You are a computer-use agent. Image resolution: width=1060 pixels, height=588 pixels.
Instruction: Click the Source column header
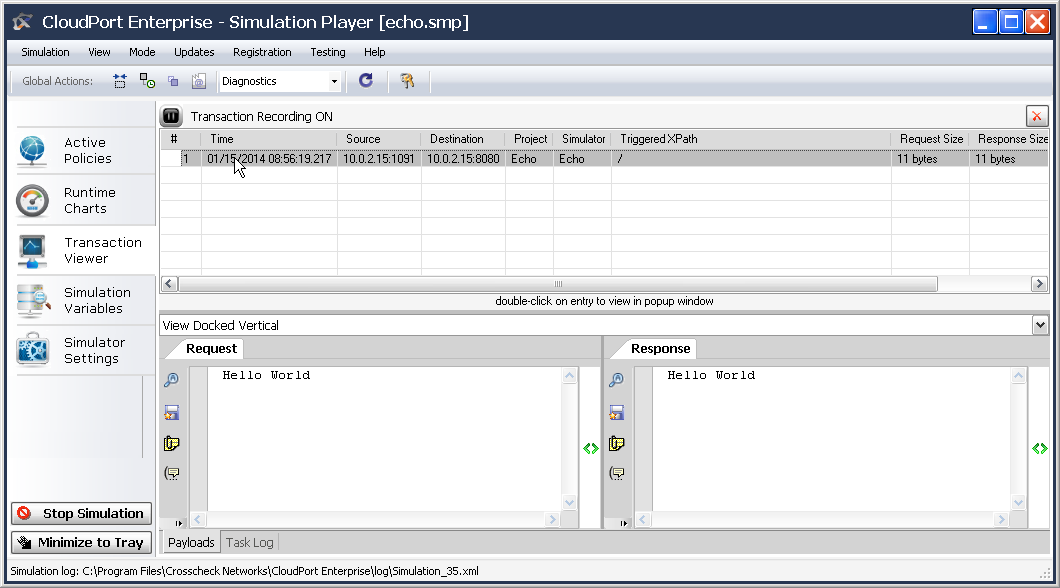379,139
